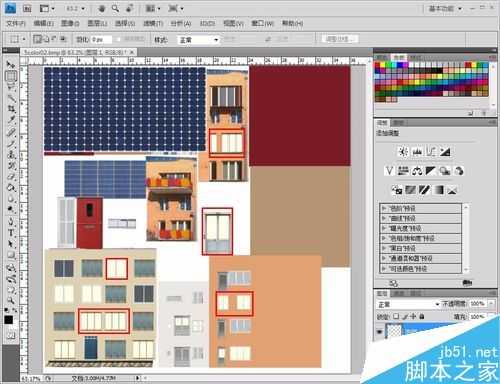
Task: Add Black & White adjustment
Action: point(431,171)
